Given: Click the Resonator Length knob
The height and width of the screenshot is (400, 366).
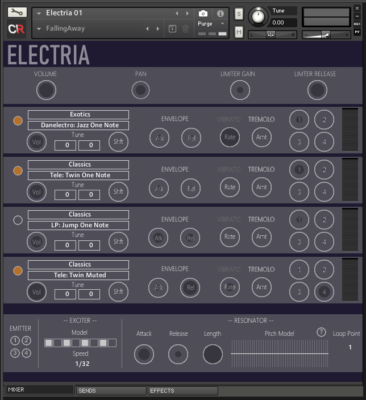Looking at the screenshot, I should tap(212, 354).
